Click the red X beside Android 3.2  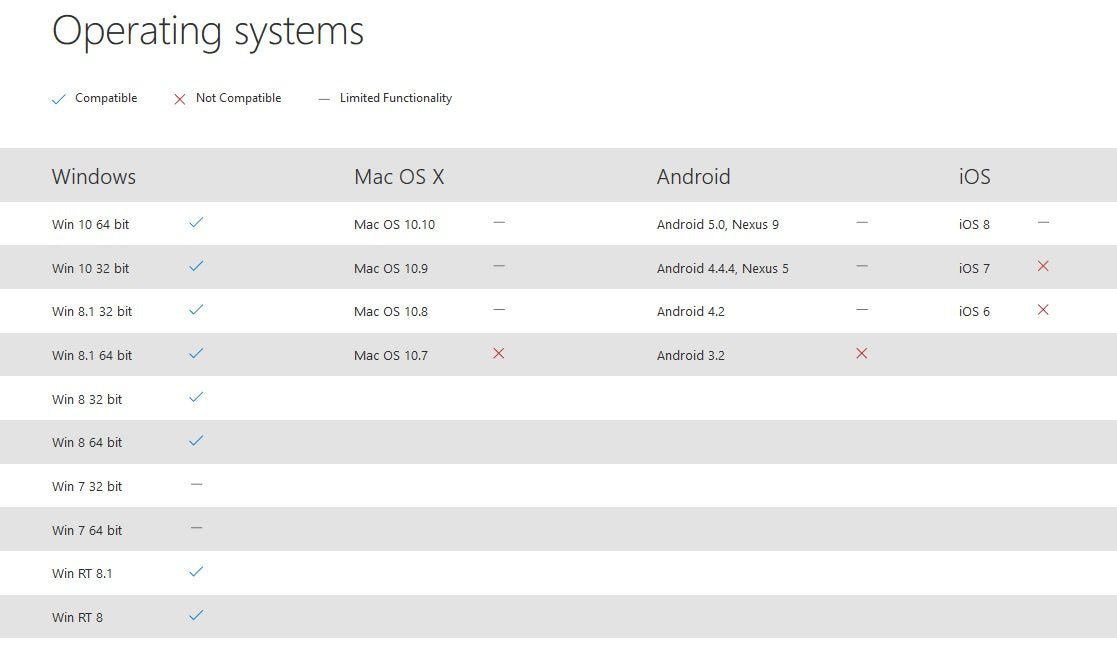(861, 354)
